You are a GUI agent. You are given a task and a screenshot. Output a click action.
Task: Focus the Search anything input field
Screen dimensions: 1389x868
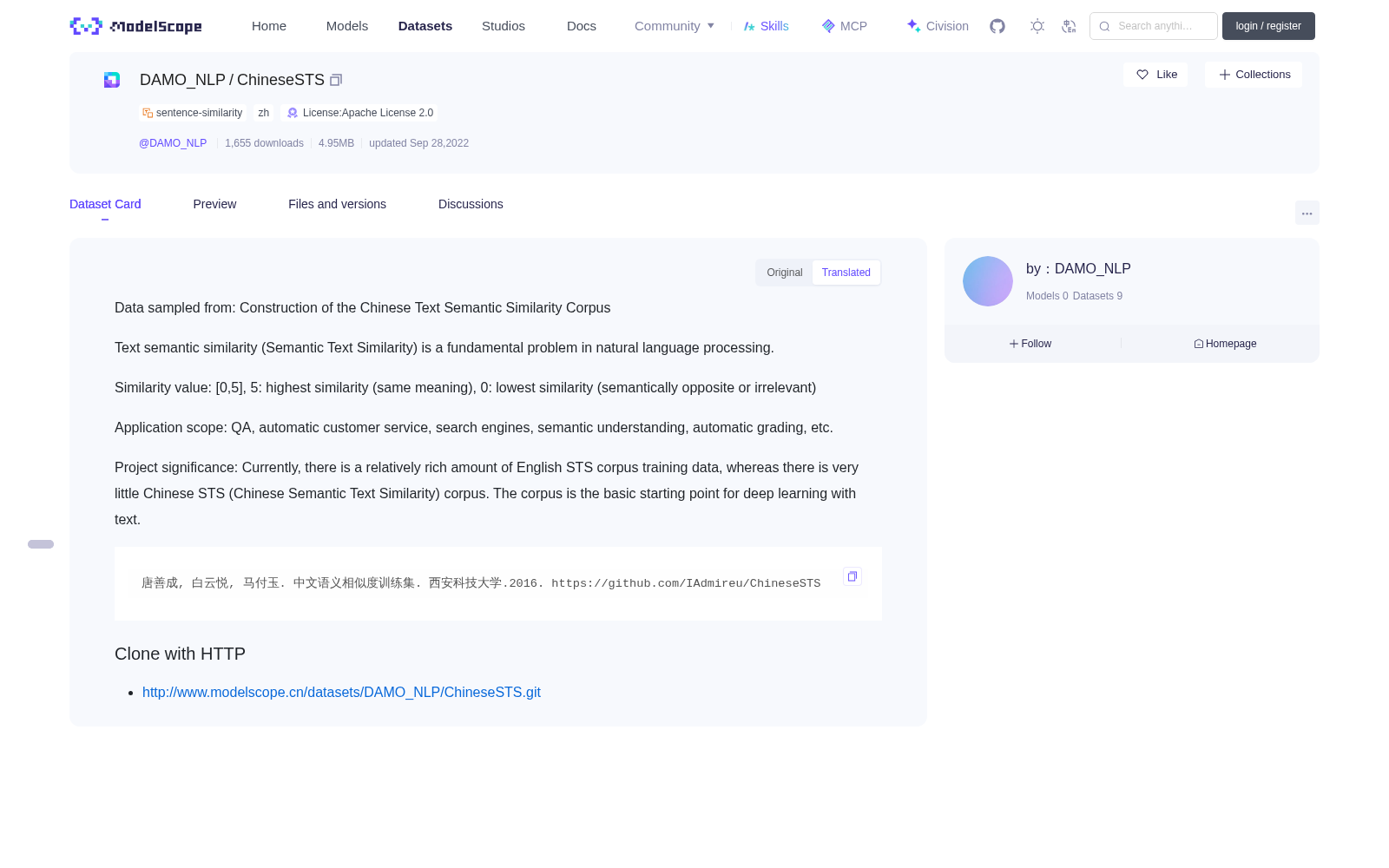[x=1154, y=26]
